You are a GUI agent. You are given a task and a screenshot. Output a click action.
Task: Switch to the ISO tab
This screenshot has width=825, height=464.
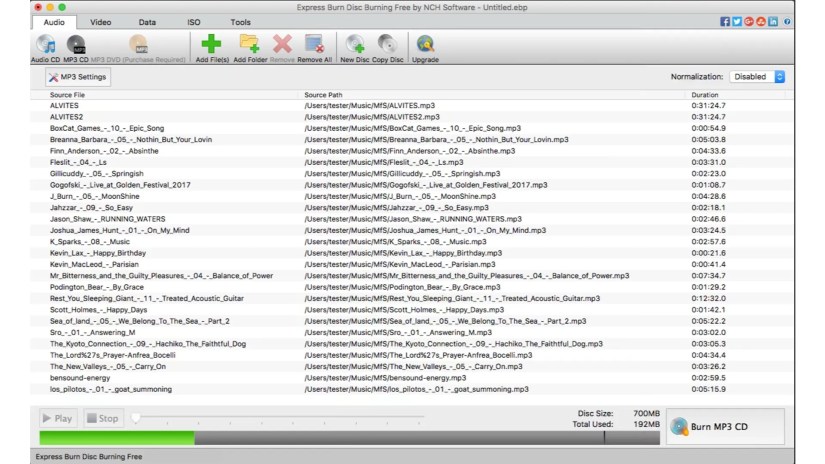click(x=194, y=22)
